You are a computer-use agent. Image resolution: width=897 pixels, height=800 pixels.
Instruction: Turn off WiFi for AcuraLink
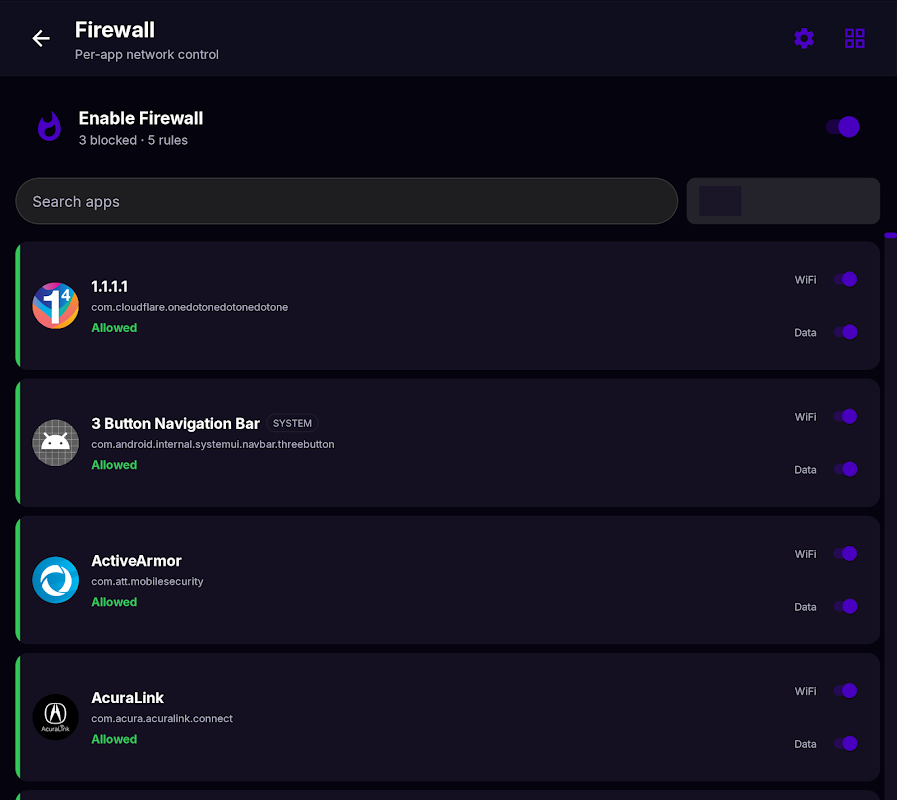845,691
